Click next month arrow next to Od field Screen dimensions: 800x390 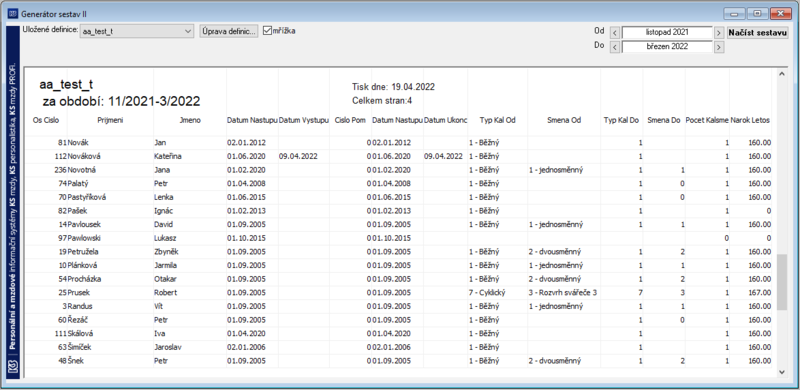719,33
